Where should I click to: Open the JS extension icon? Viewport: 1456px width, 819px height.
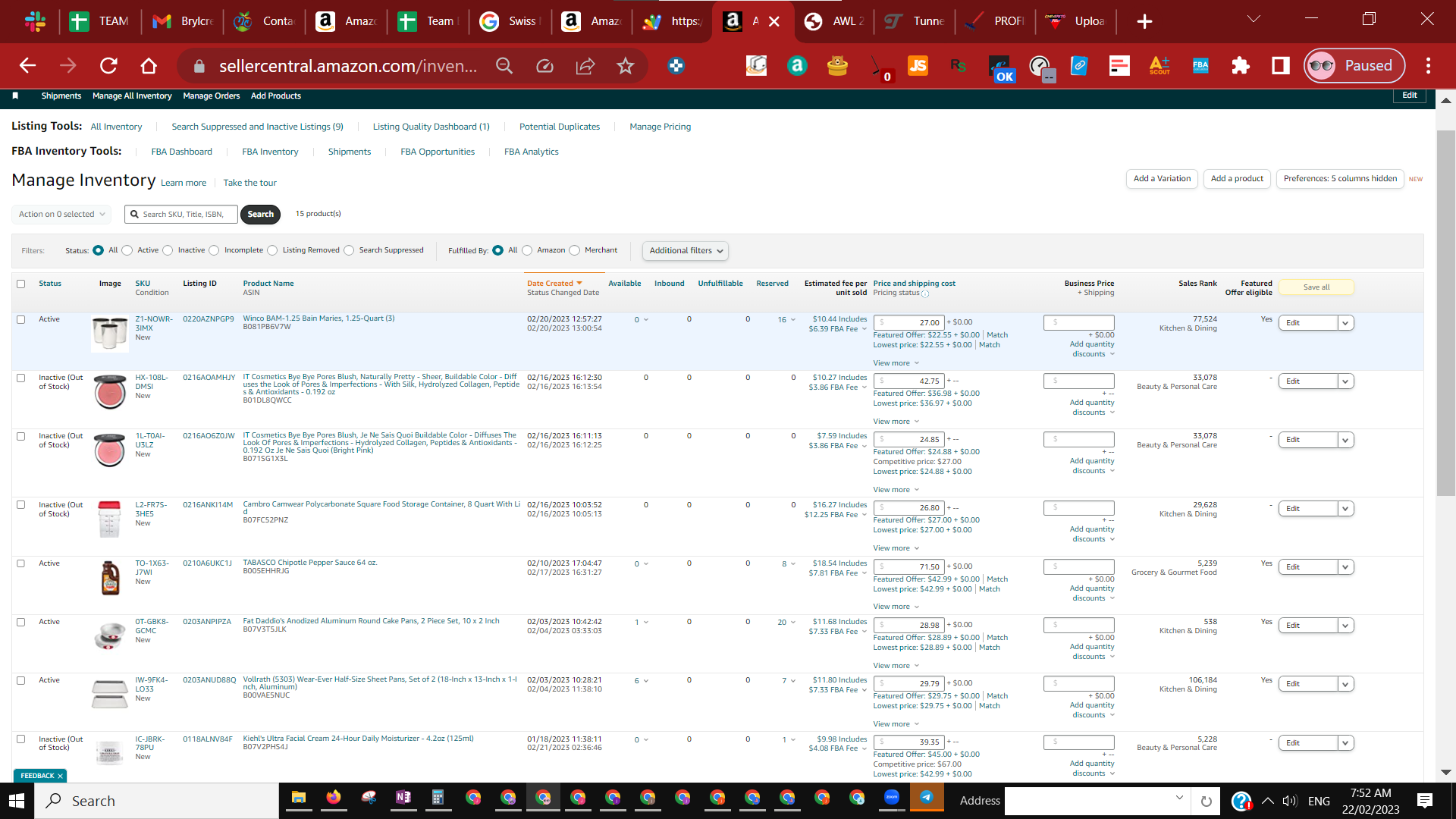918,66
